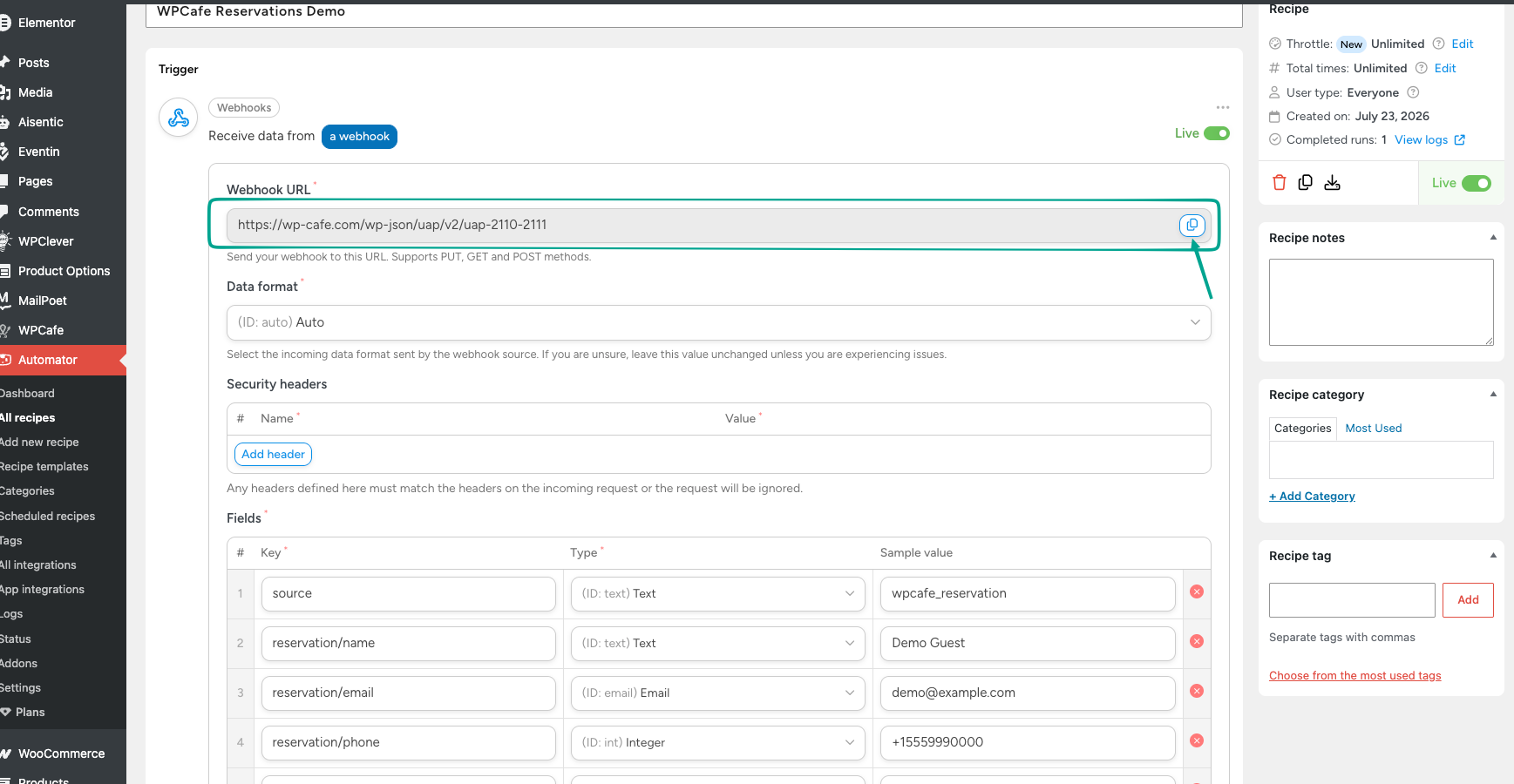Open App integrations submenu
1514x784 pixels.
point(43,590)
